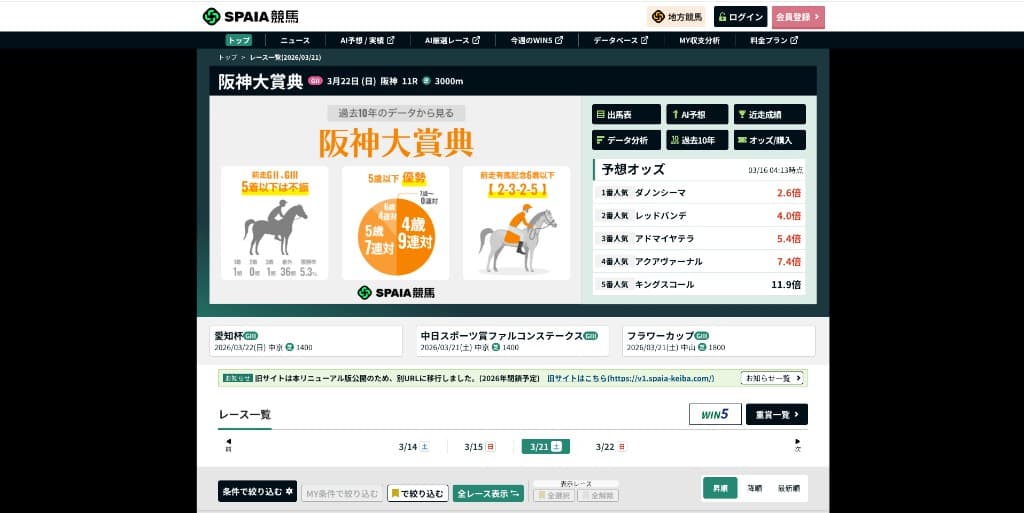Screen dimensions: 1024x513
Task: Select the レッドバンデ odds row
Action: point(699,215)
